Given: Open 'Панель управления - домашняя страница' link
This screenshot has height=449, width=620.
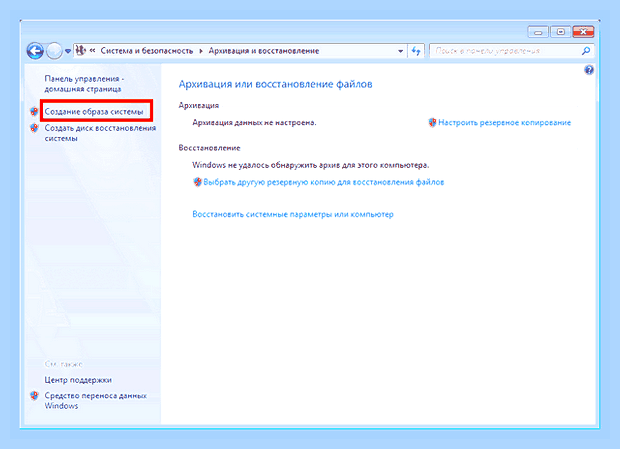Looking at the screenshot, I should click(x=84, y=84).
